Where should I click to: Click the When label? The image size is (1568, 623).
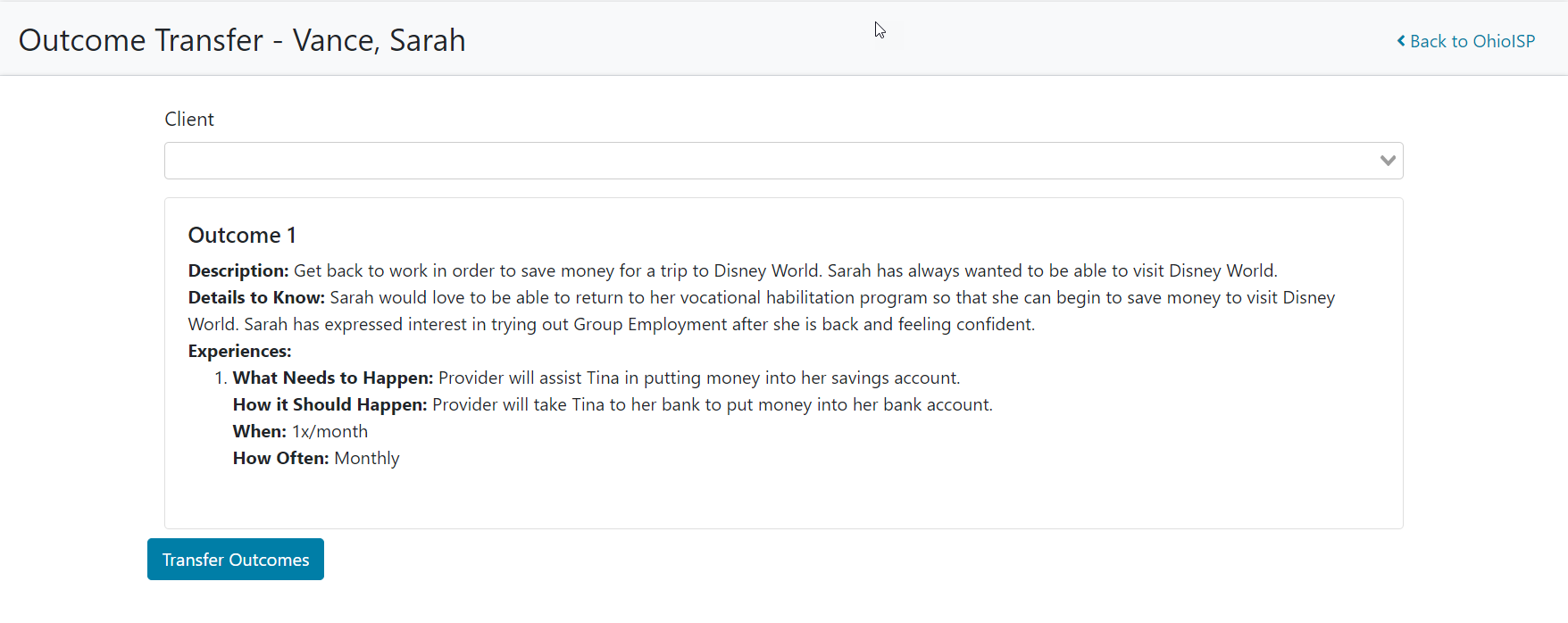259,431
